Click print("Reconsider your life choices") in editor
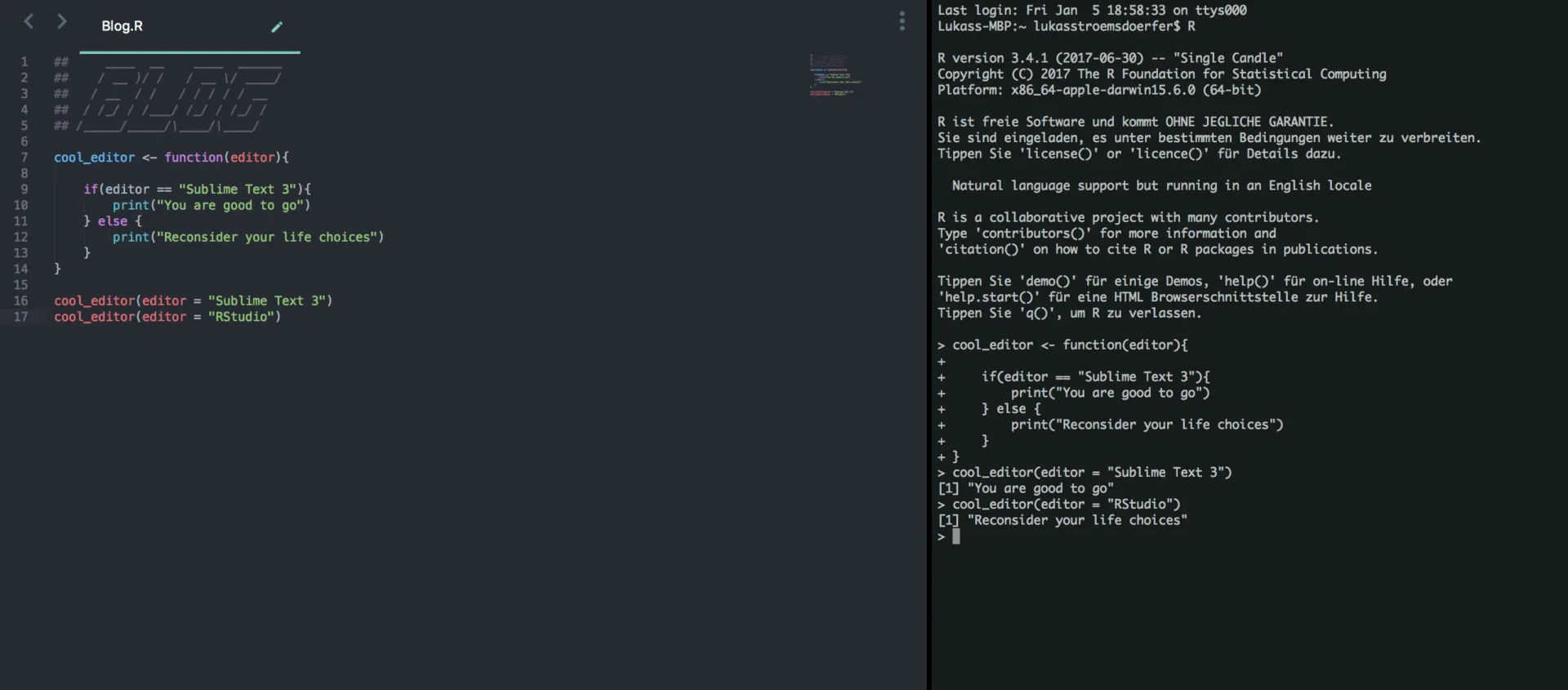The image size is (1568, 690). pos(248,238)
